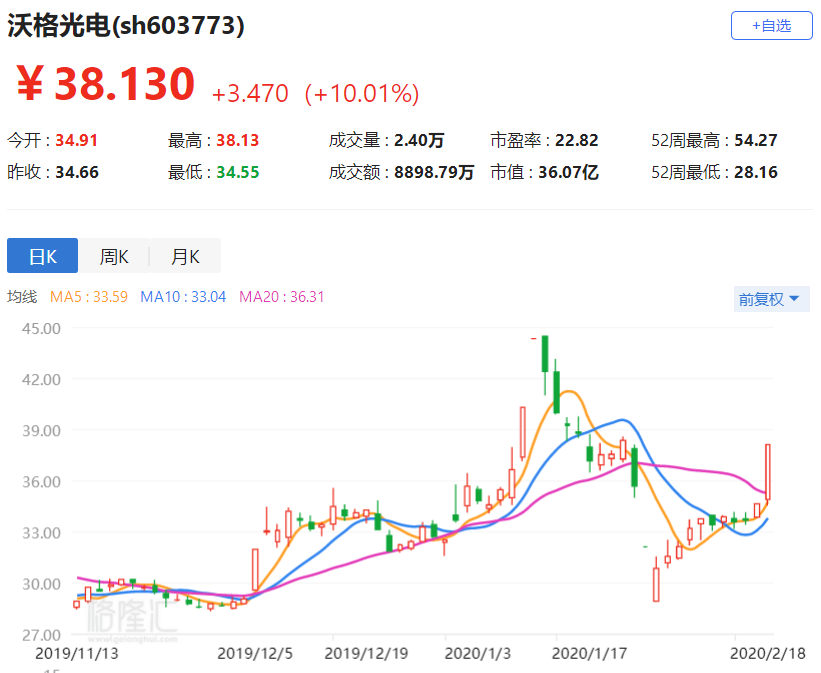Click the 市值 value 36.07亿
Screen dimensions: 821x673
[x=568, y=172]
